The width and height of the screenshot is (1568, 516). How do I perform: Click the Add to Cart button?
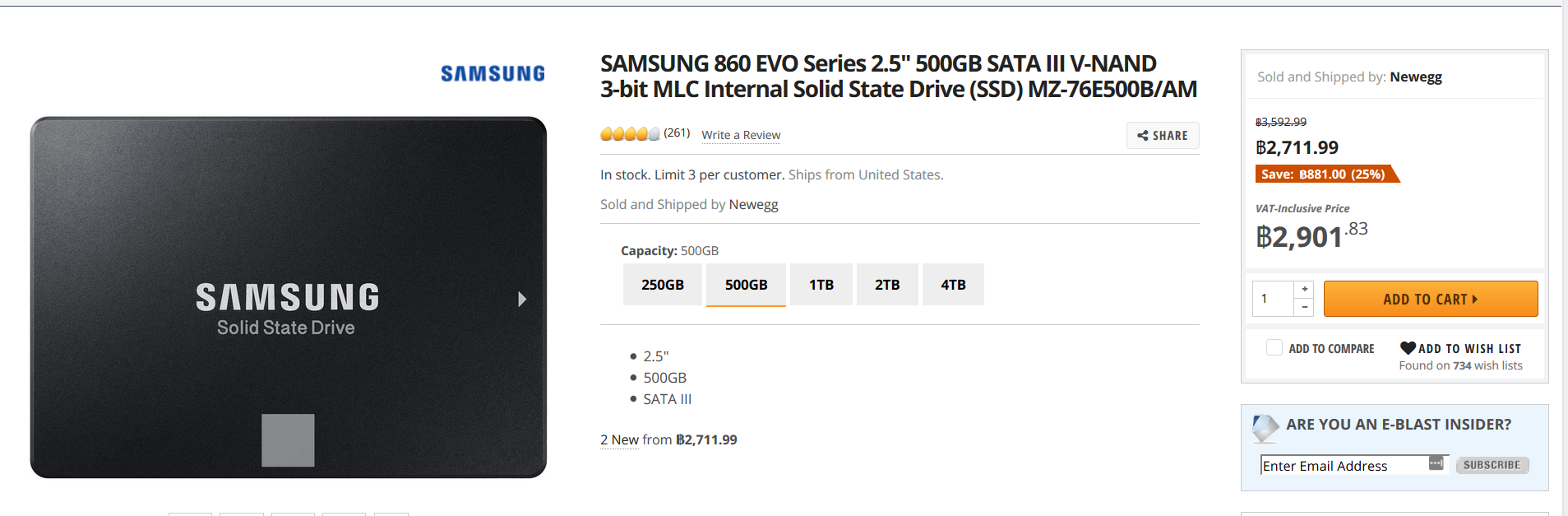pos(1431,299)
